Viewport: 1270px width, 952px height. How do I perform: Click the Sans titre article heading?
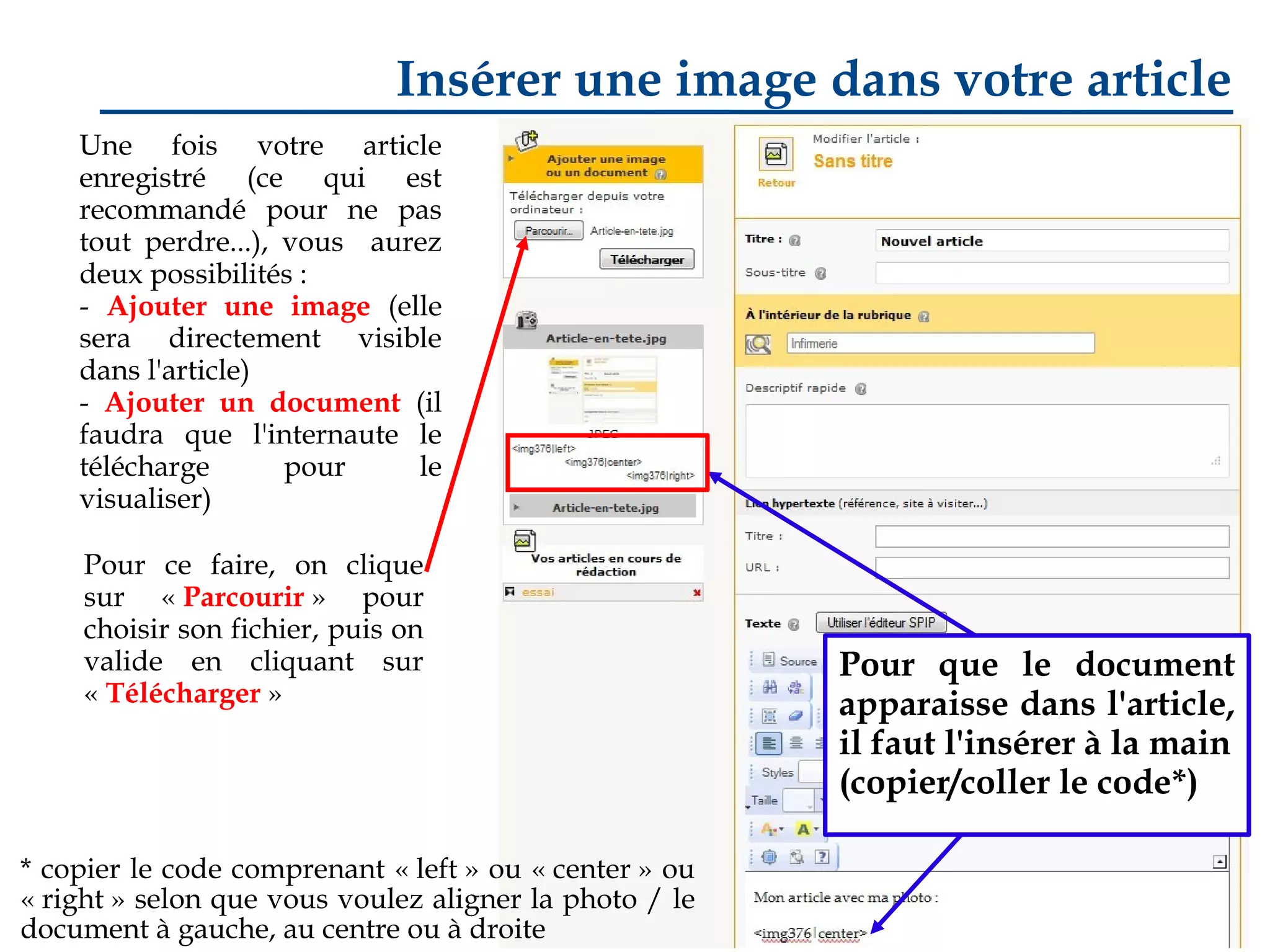853,161
